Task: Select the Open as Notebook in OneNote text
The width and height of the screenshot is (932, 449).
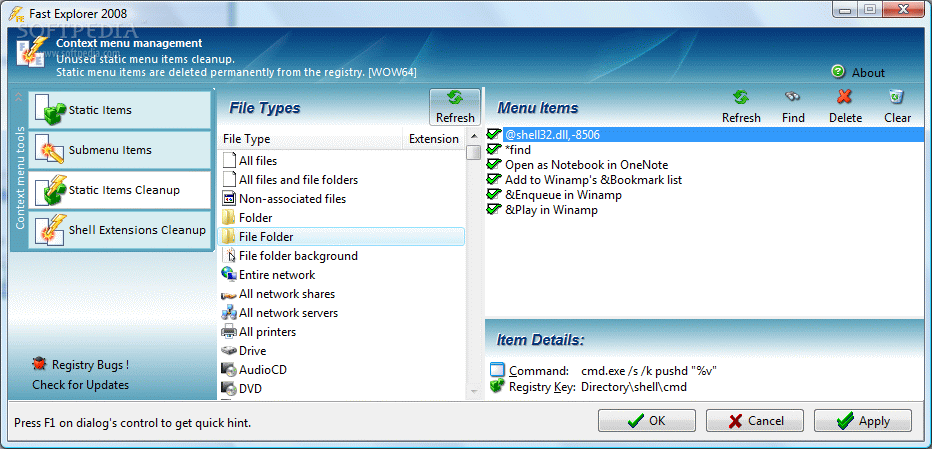Action: [x=587, y=165]
